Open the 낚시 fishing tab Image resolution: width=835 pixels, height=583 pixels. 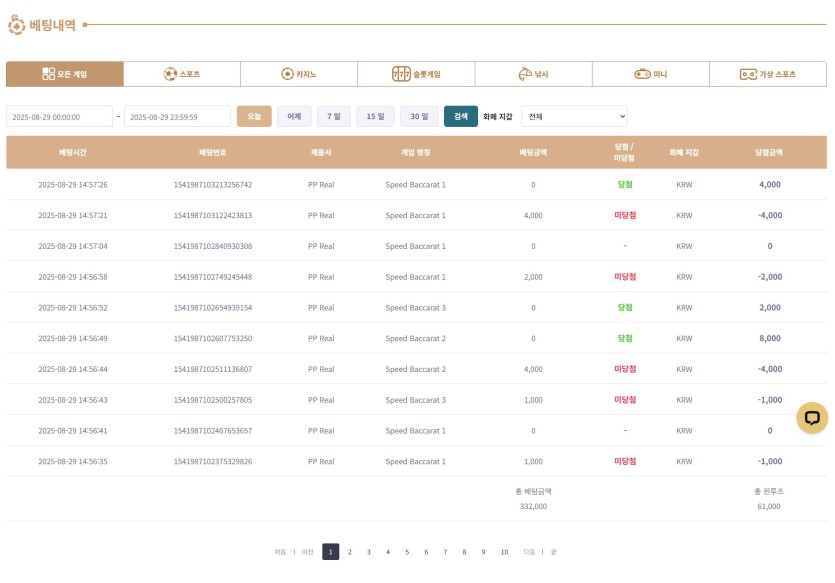pos(533,74)
